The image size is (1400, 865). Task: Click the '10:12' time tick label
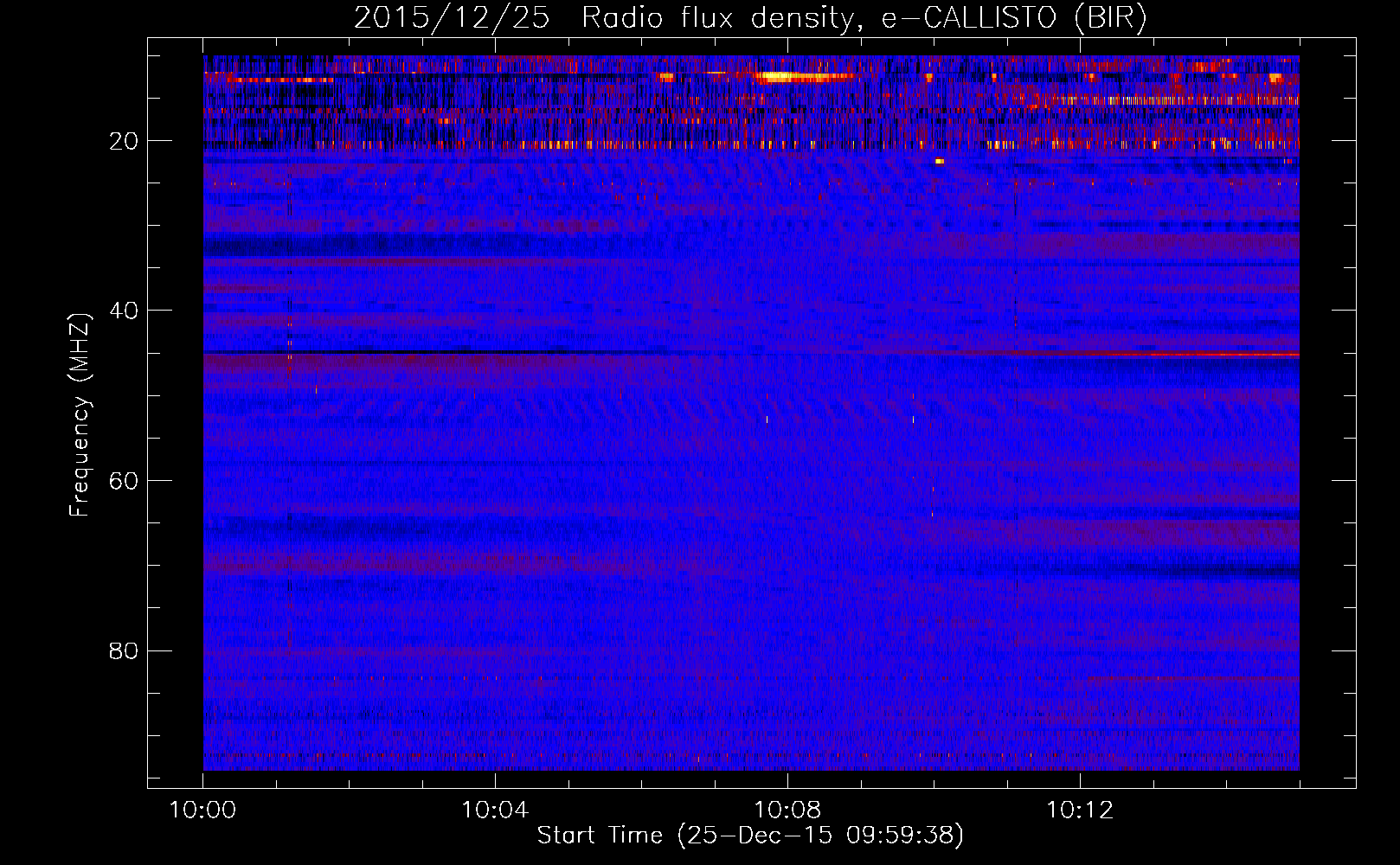tap(1080, 811)
